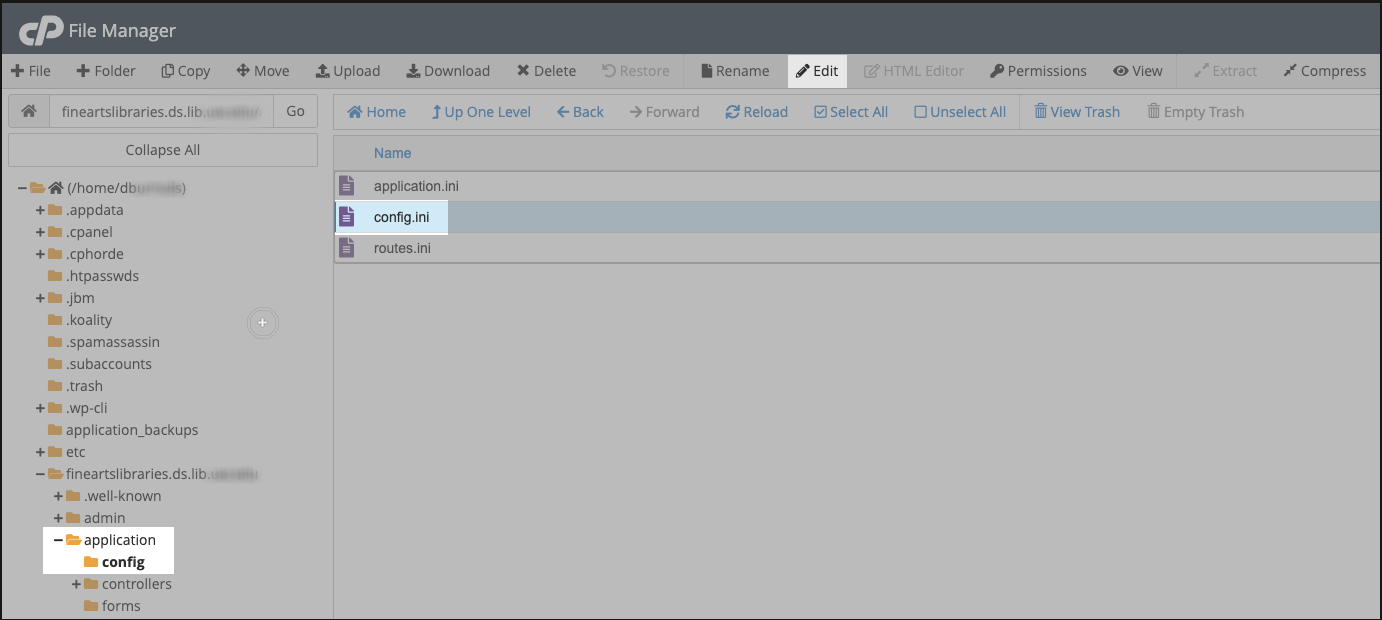Go to Home in navigation bar

(x=376, y=112)
